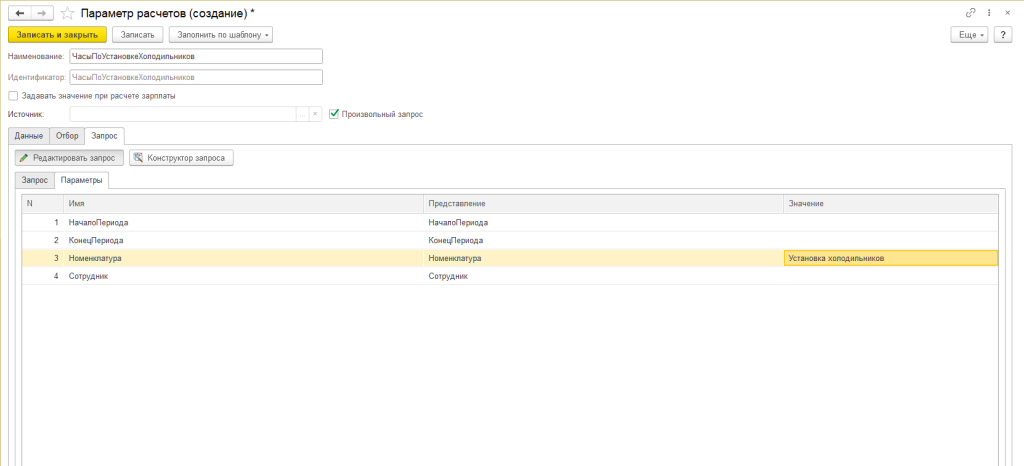The image size is (1024, 466).
Task: Click the Значение cell for КонецПериода
Action: tap(891, 240)
